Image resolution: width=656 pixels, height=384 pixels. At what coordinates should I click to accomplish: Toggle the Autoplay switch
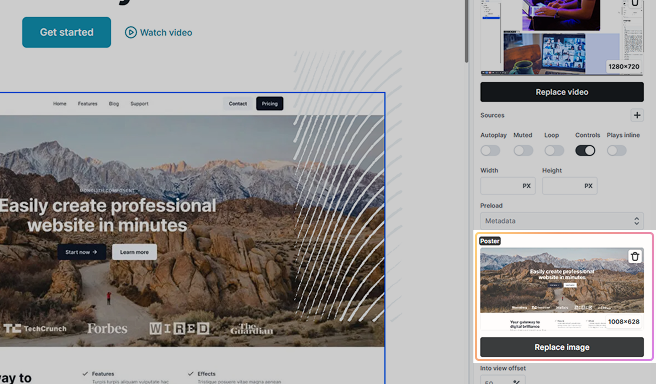(x=490, y=151)
